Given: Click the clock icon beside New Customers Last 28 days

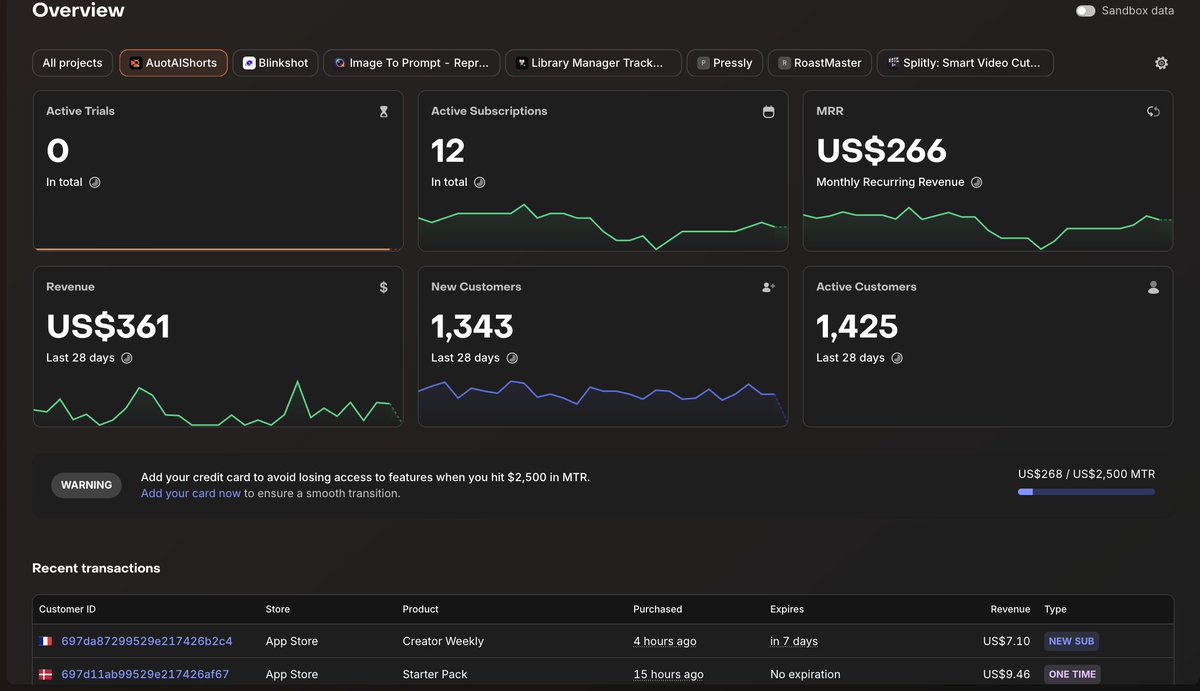Looking at the screenshot, I should point(512,358).
